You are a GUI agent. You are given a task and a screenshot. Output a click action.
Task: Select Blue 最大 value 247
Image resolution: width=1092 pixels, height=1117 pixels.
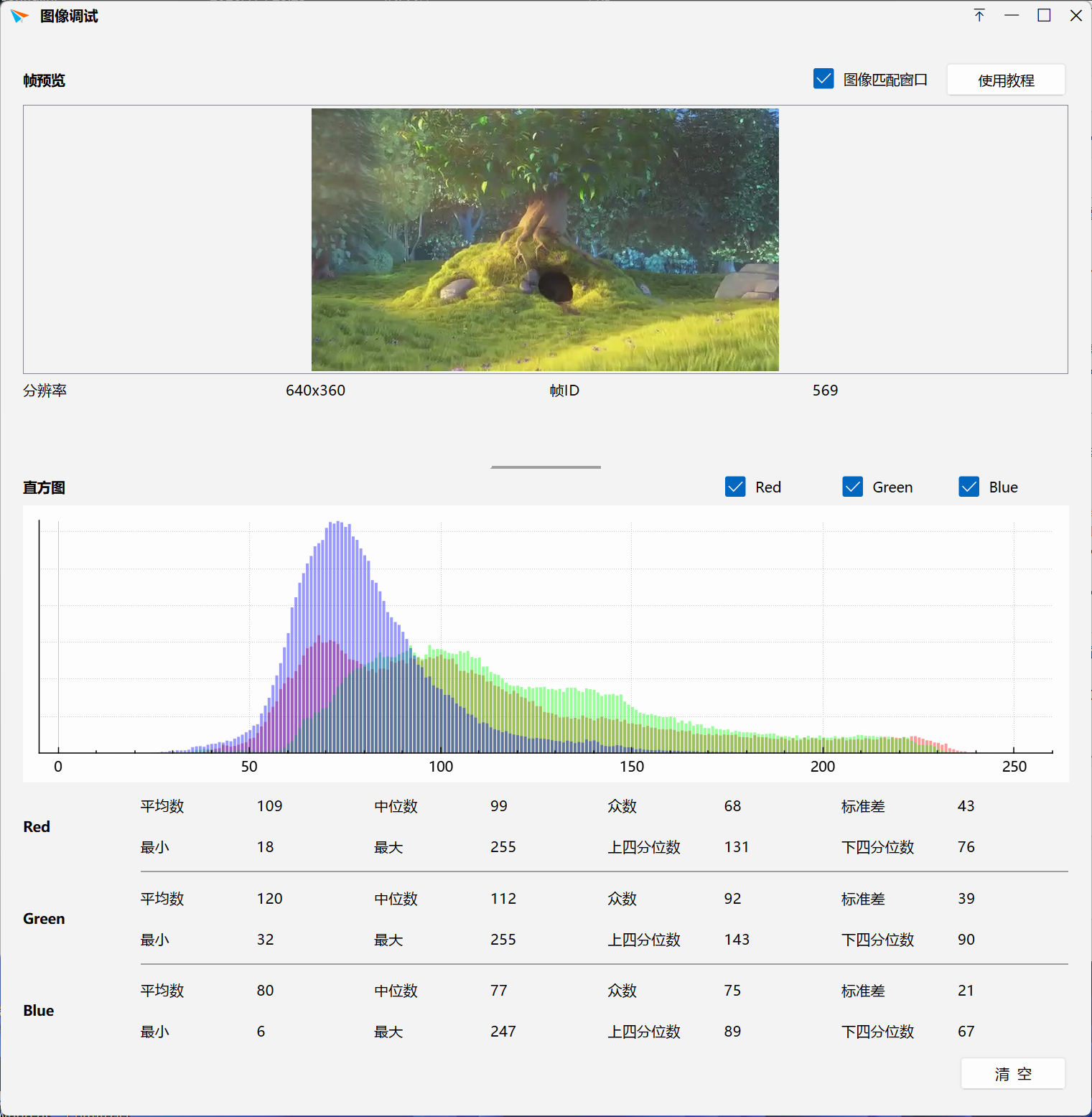[503, 1032]
